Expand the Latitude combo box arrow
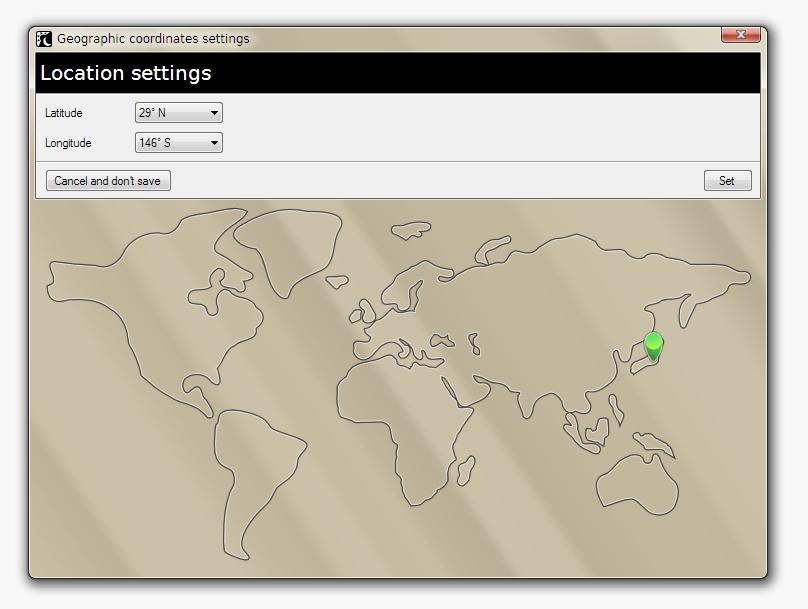The width and height of the screenshot is (808, 609). 214,112
